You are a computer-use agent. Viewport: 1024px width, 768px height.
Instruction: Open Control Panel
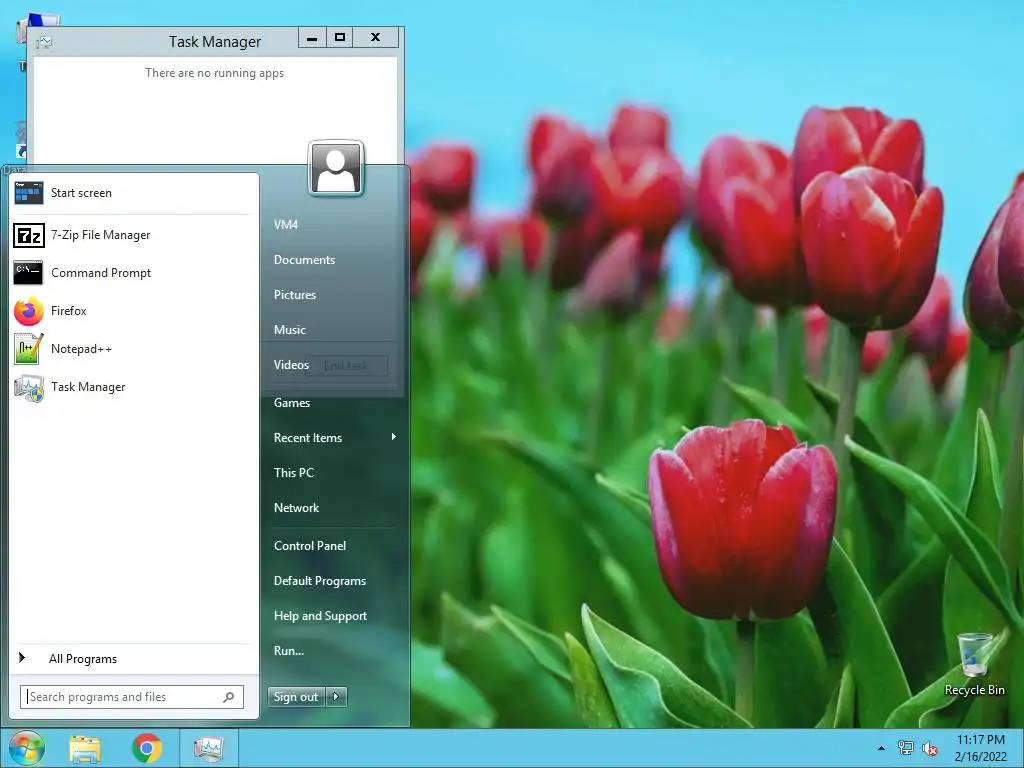tap(310, 546)
